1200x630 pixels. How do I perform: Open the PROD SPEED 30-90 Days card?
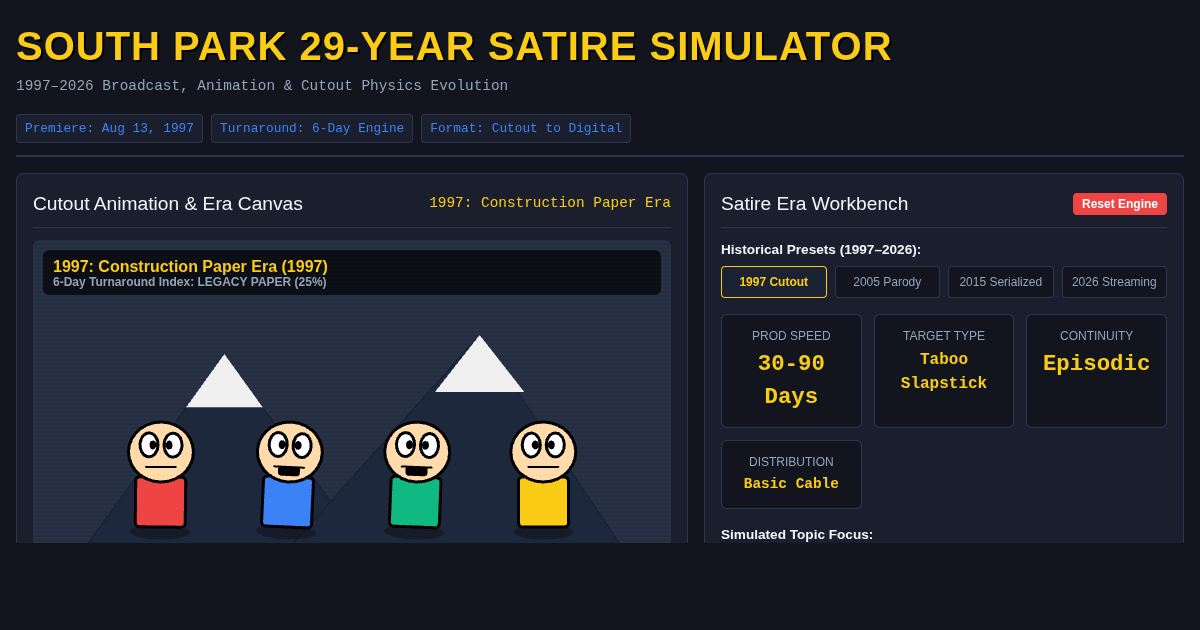click(791, 371)
